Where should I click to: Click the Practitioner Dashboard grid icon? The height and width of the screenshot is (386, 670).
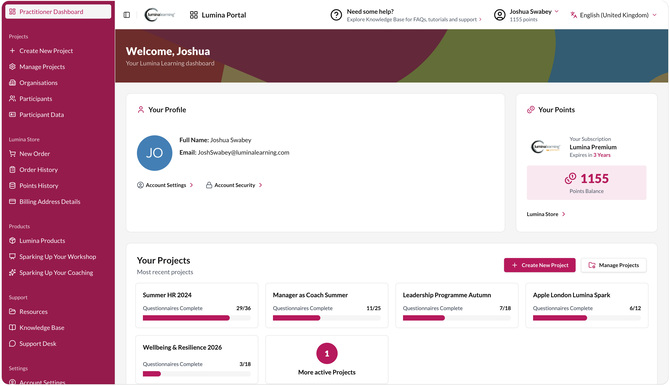[x=12, y=12]
